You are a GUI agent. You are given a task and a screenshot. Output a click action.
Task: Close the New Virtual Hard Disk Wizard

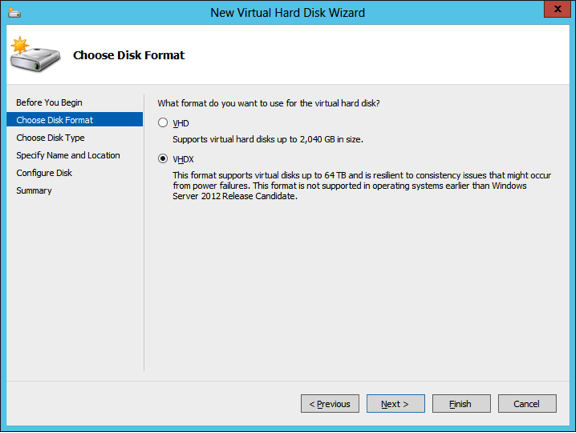[557, 9]
